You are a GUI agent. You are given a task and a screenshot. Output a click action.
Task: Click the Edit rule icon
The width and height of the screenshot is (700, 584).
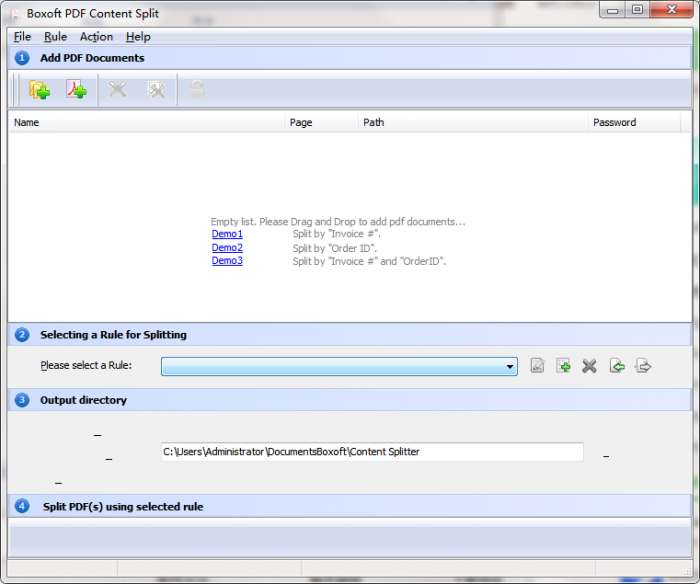coord(537,366)
